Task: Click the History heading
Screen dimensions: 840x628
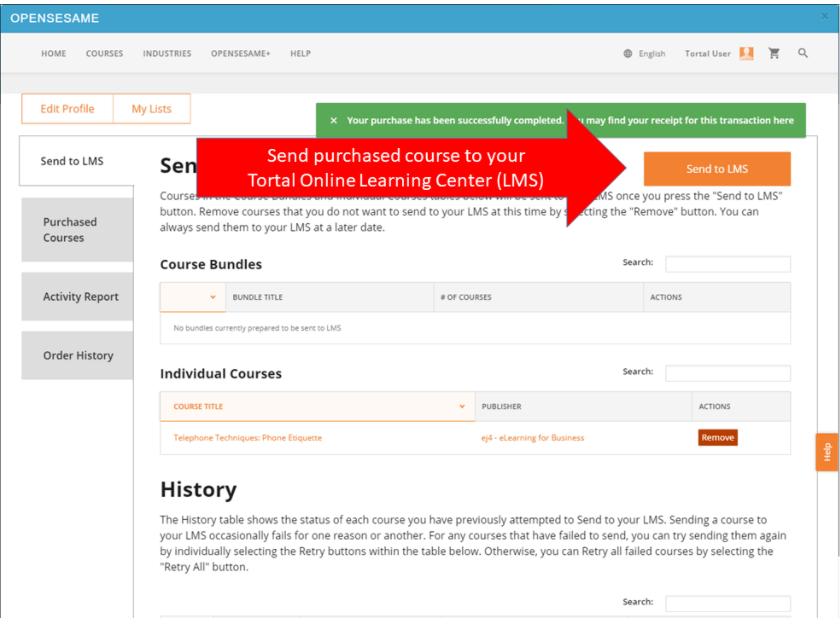Action: (198, 490)
